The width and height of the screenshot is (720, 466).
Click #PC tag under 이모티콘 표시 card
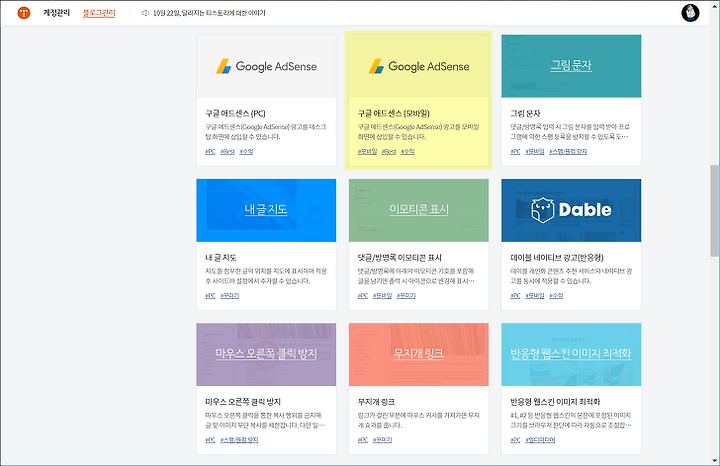[x=363, y=296]
